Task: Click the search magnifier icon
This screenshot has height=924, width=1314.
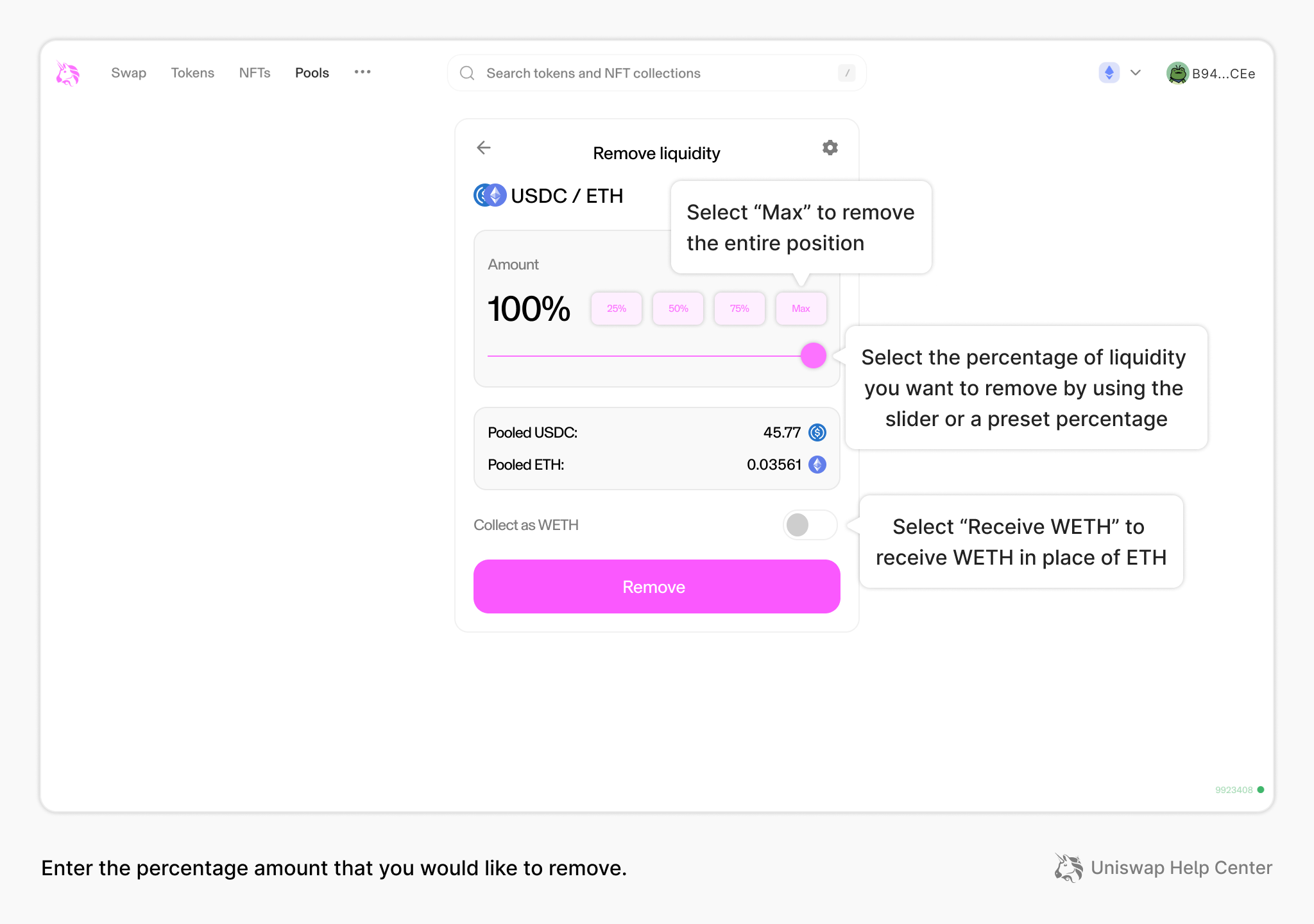Action: pyautogui.click(x=467, y=73)
